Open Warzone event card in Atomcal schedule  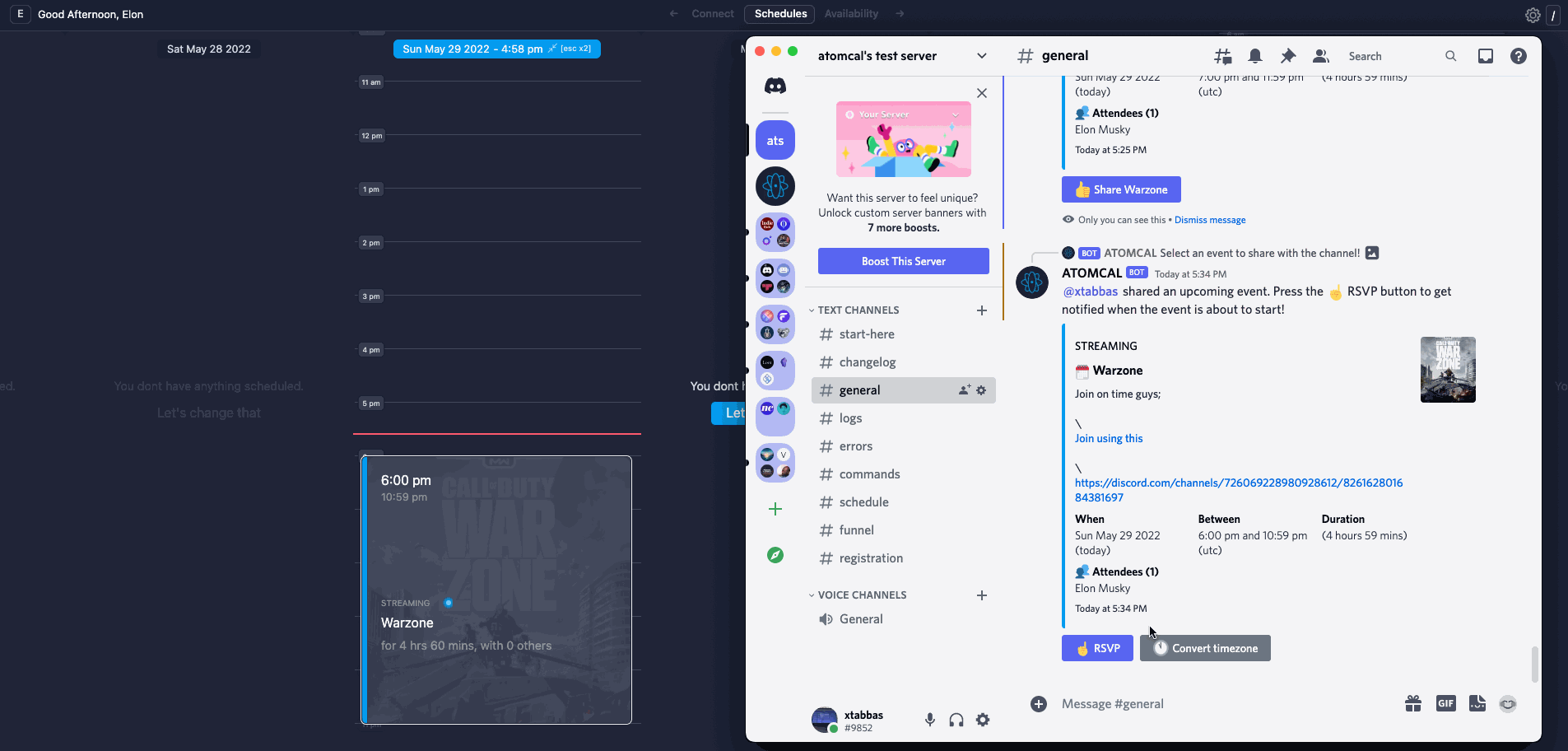coord(496,590)
